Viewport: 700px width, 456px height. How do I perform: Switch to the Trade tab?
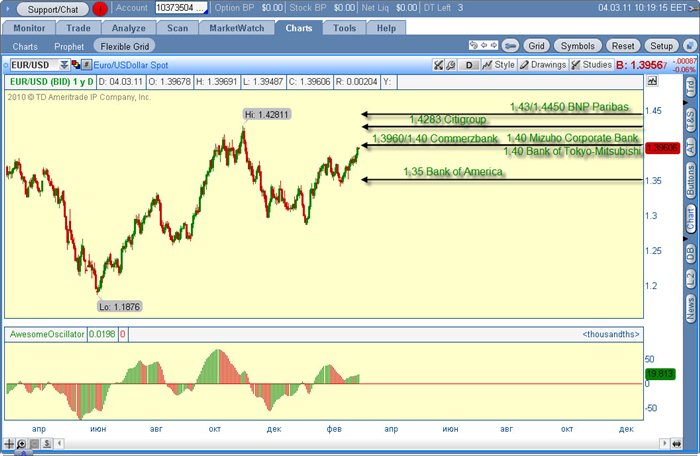79,28
